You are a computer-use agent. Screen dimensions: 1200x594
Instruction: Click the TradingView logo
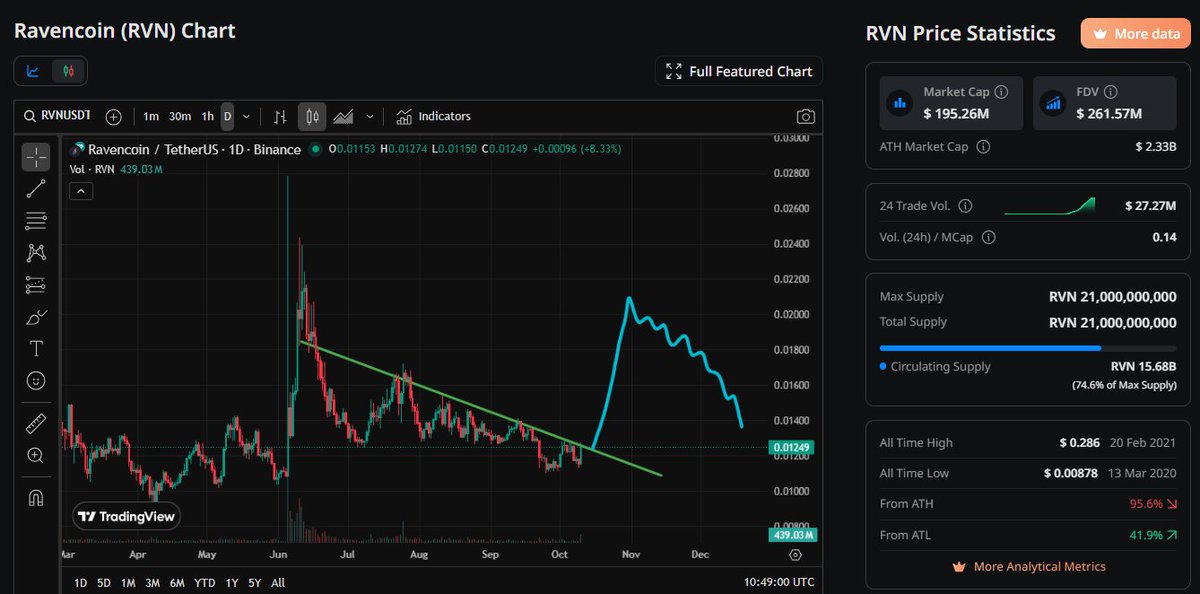pyautogui.click(x=127, y=517)
